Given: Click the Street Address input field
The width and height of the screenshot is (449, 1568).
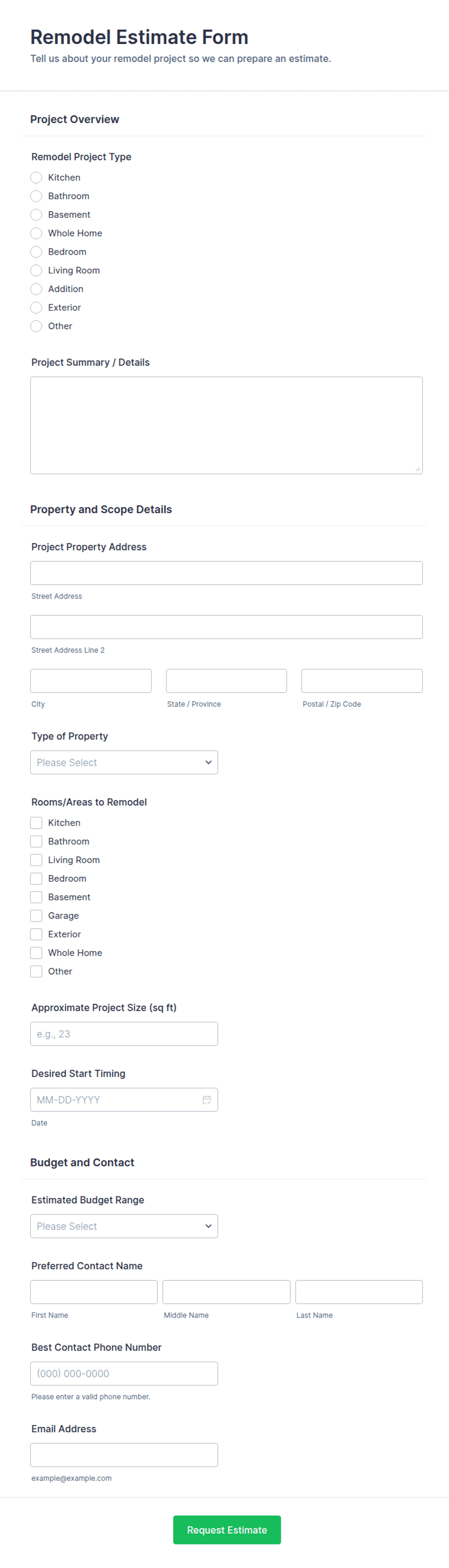Looking at the screenshot, I should click(226, 573).
